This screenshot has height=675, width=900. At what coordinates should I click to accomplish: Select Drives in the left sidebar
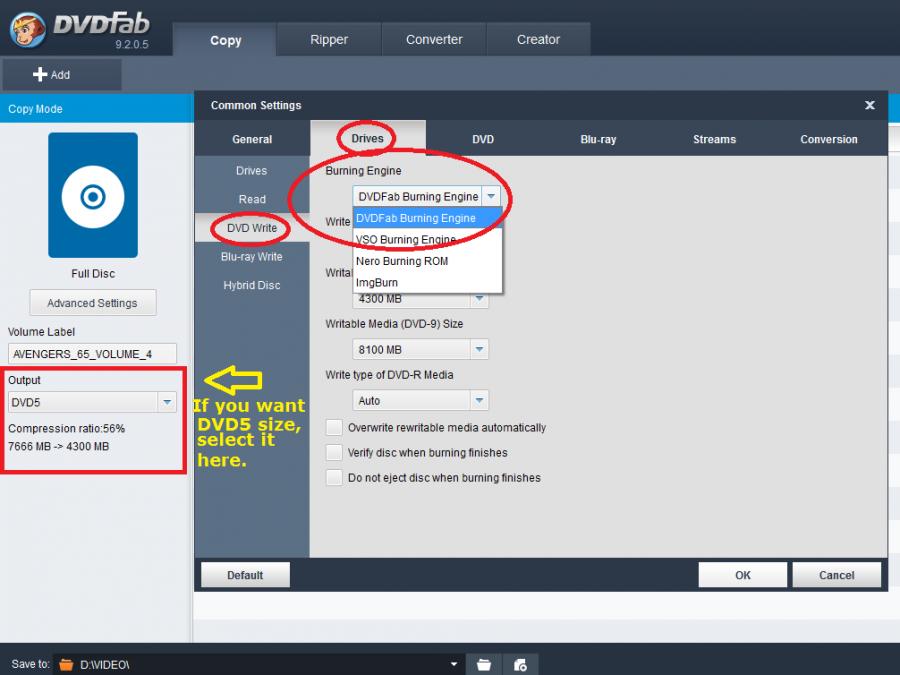pyautogui.click(x=251, y=170)
